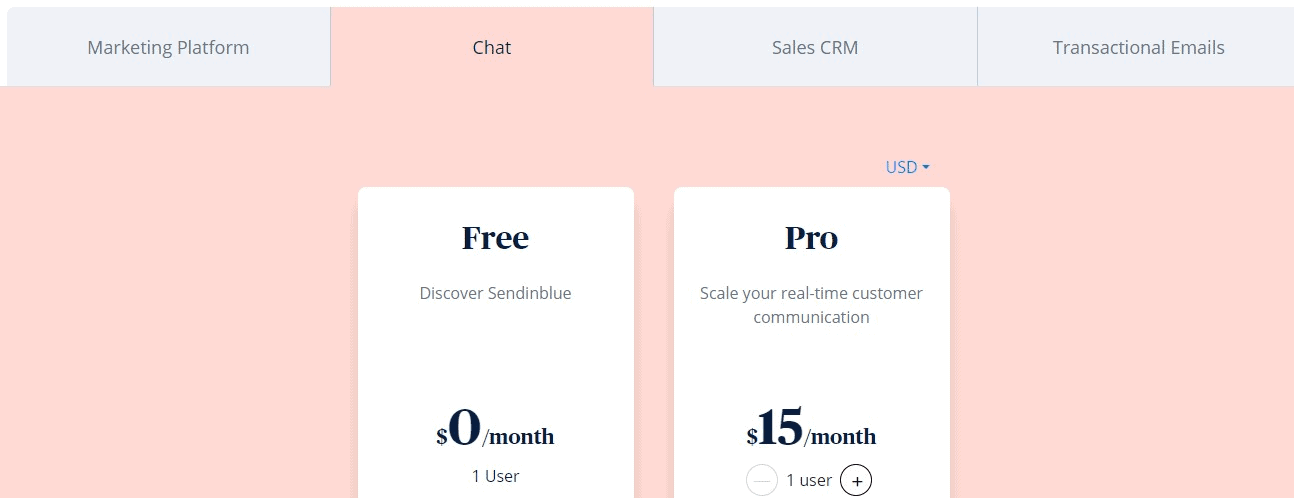Select the Chat tab
The image size is (1294, 498).
492,47
